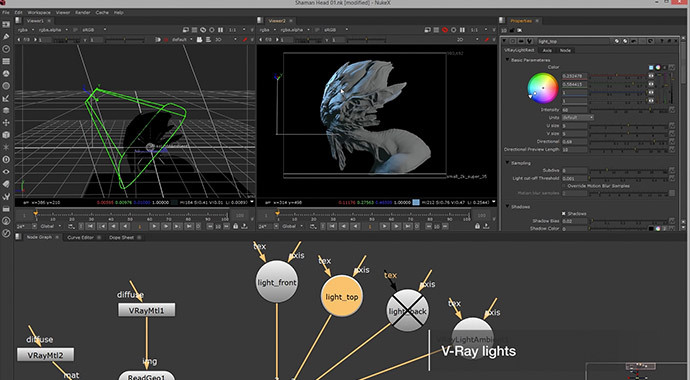
Task: Open the File menu
Action: [x=5, y=12]
